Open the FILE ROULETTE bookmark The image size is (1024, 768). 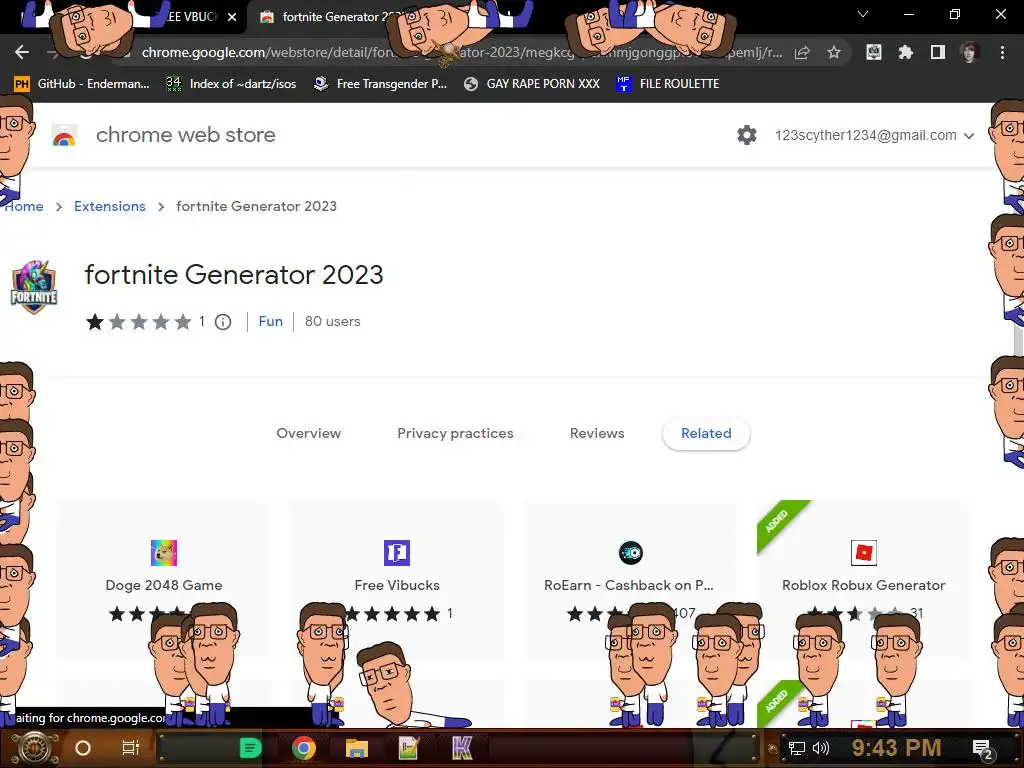coord(668,84)
